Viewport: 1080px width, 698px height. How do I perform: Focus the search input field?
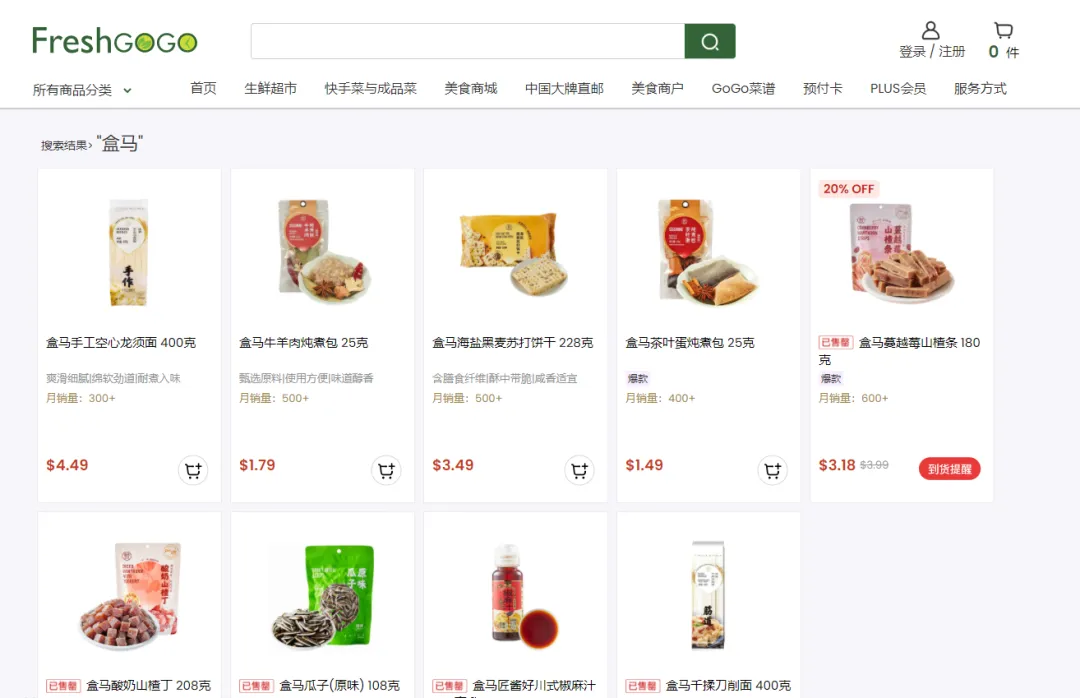pyautogui.click(x=468, y=41)
